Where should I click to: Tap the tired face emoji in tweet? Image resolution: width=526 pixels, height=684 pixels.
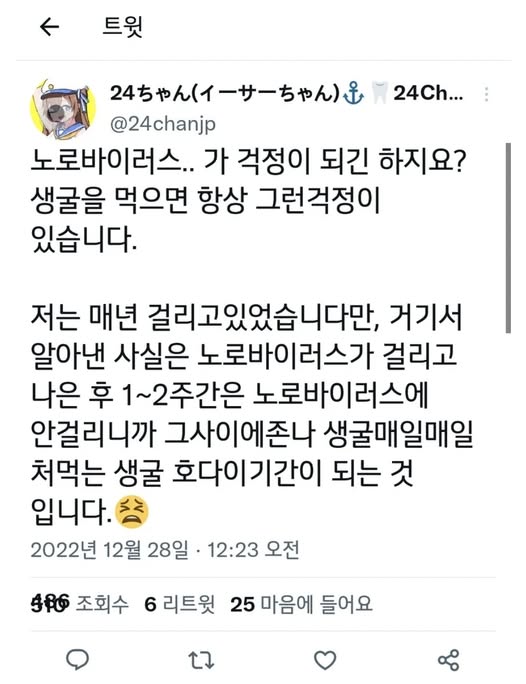132,512
